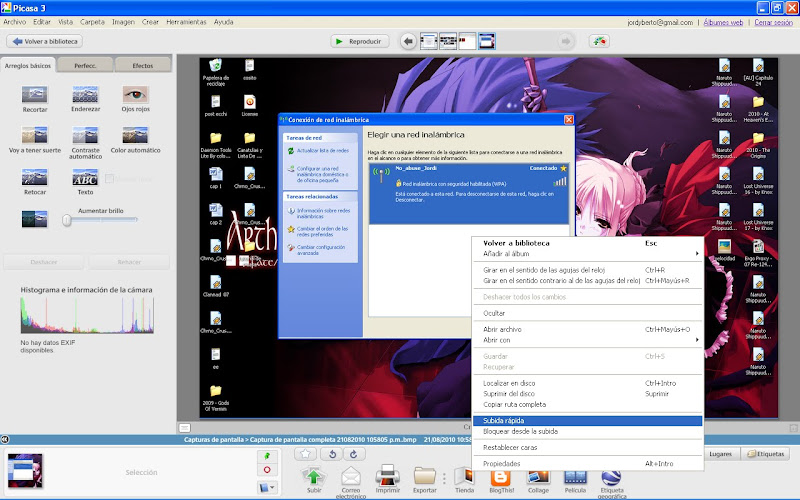
Task: Click the Imprimir printer icon
Action: [388, 476]
